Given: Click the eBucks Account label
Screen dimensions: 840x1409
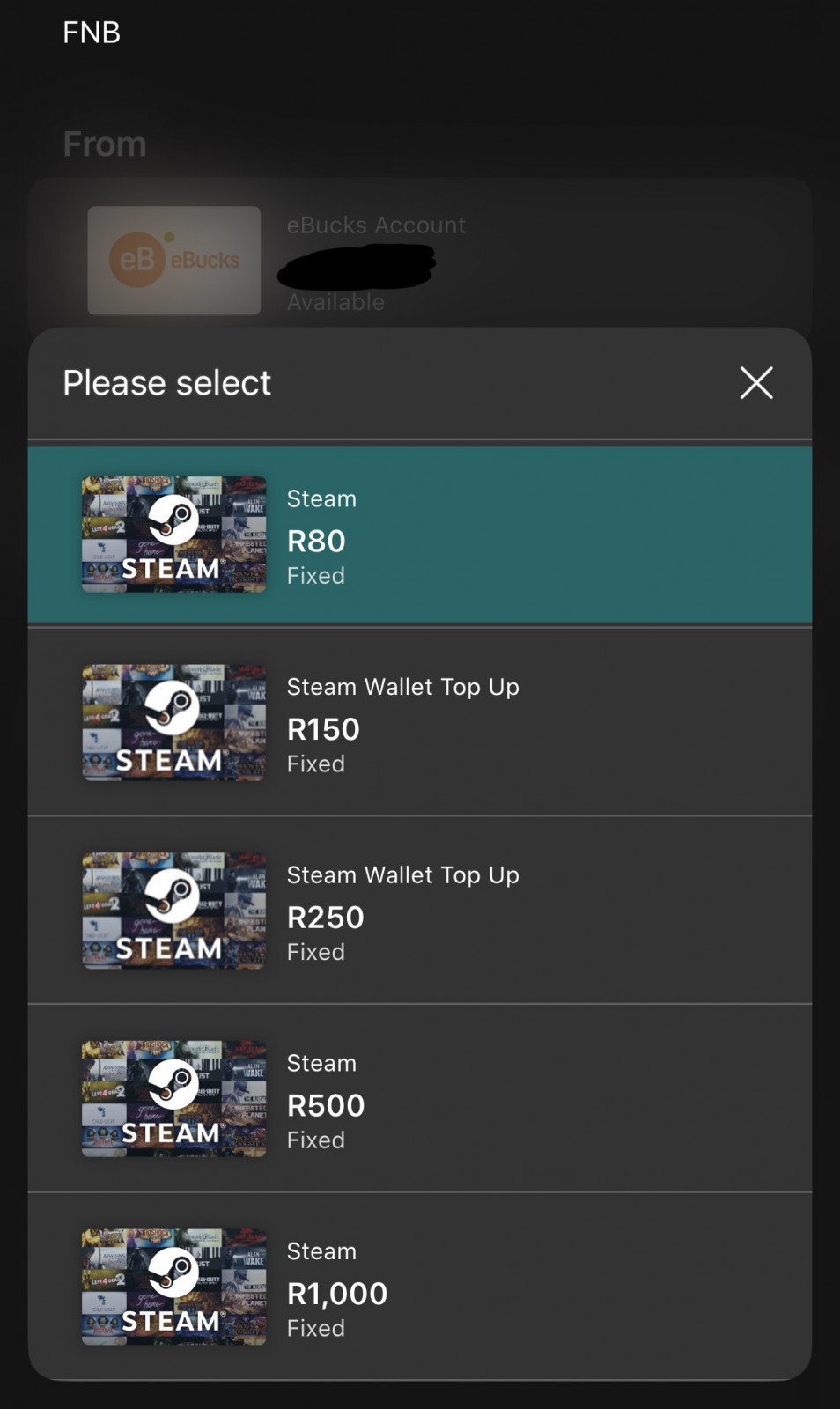Looking at the screenshot, I should [376, 225].
